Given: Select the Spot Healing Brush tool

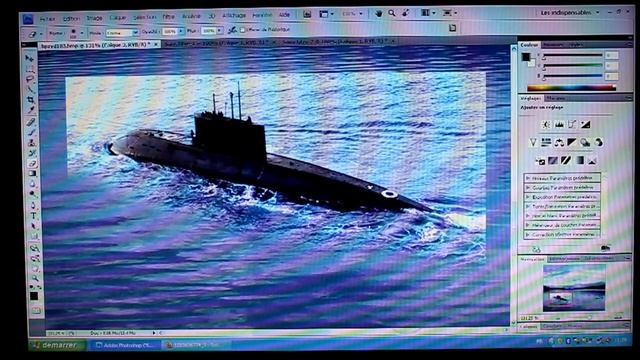Looking at the screenshot, I should point(31,122).
